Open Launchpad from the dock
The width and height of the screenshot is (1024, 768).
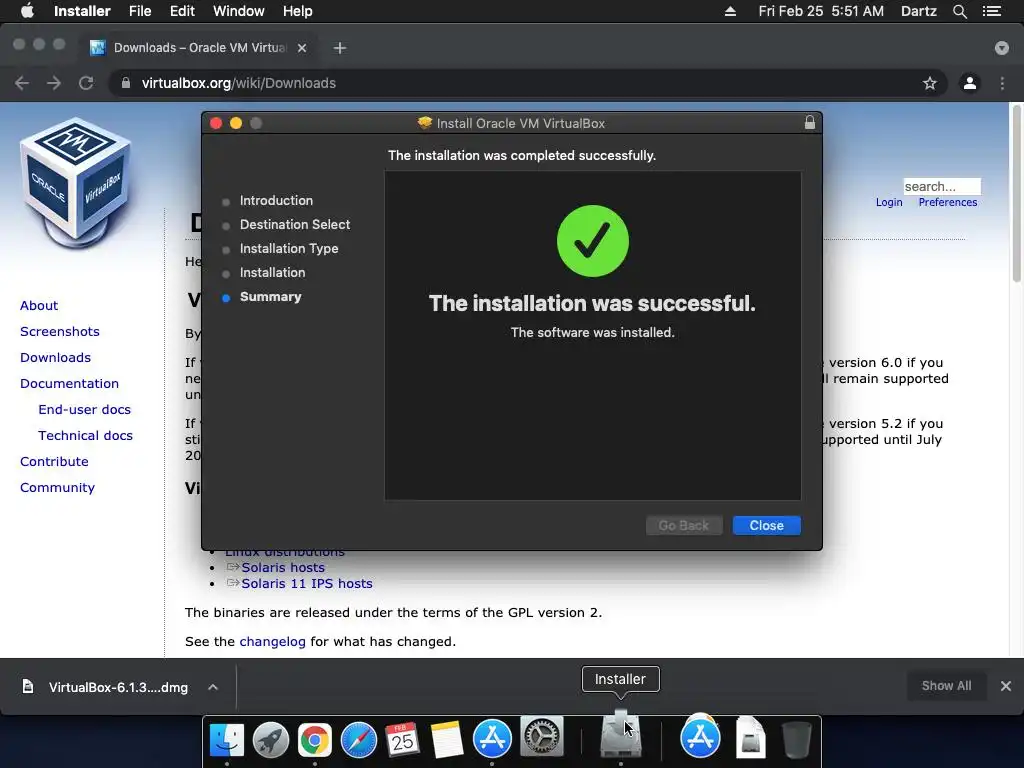coord(270,739)
